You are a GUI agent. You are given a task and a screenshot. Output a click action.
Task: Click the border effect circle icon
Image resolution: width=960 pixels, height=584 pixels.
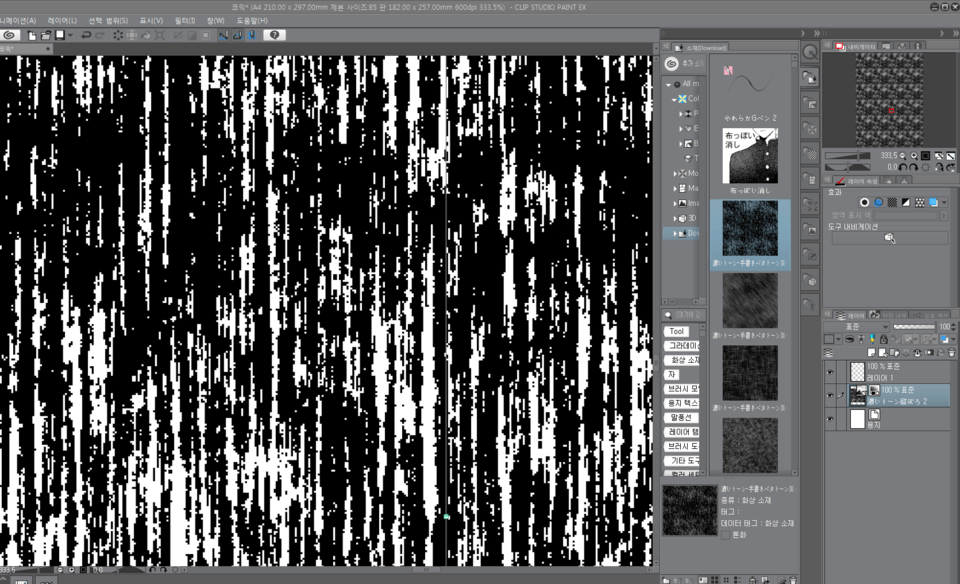865,202
